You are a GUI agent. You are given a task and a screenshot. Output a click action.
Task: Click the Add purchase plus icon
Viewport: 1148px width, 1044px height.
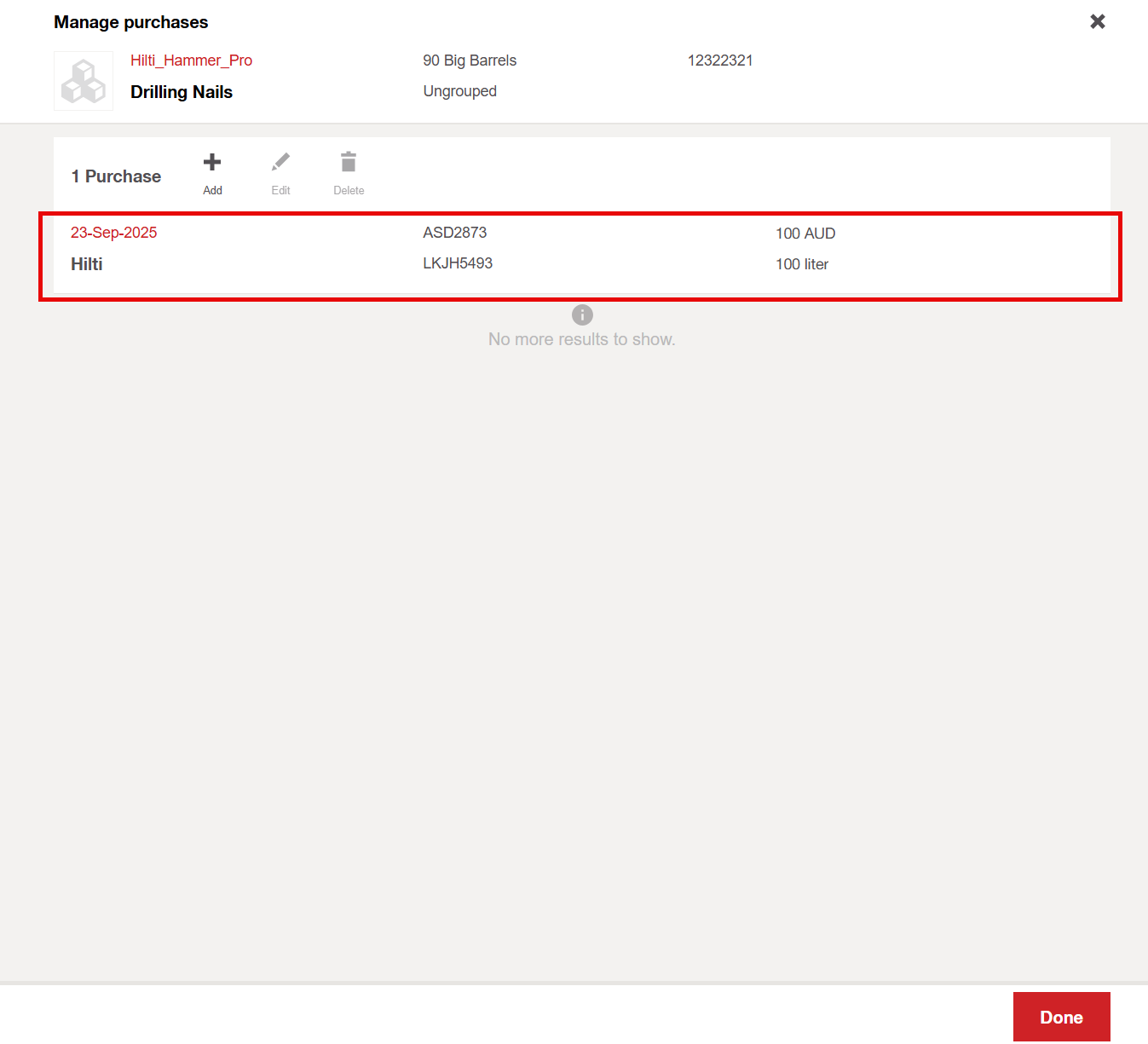pos(212,163)
